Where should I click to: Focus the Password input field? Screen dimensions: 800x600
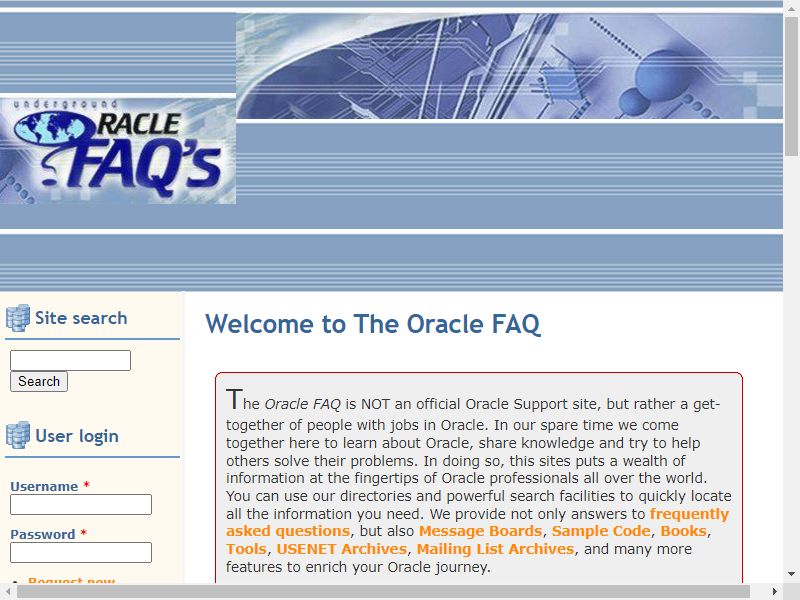click(81, 552)
